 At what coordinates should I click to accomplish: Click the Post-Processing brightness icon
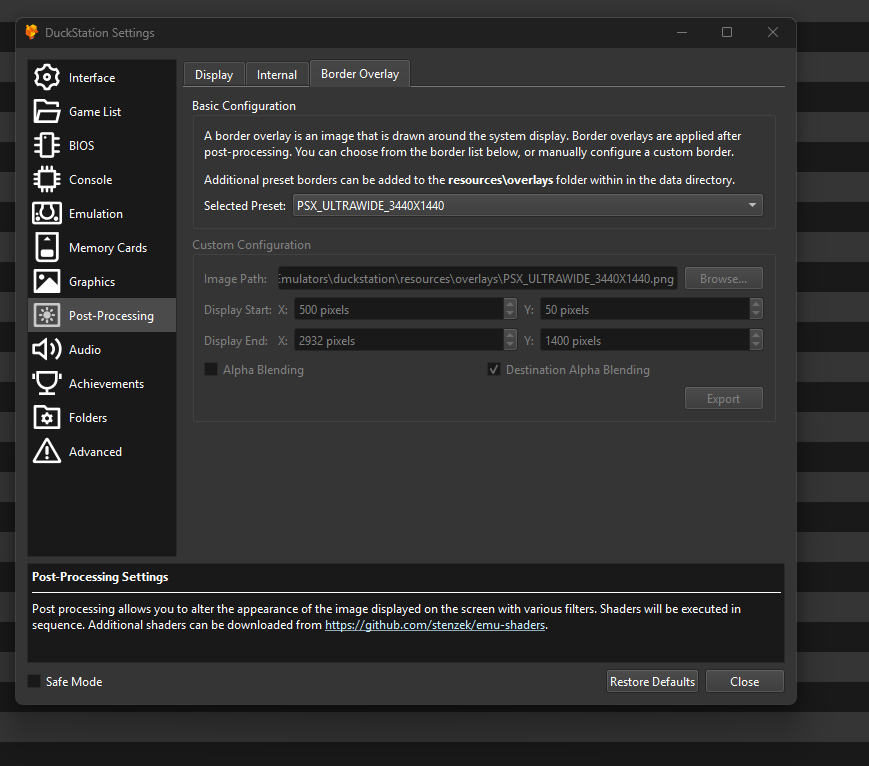pyautogui.click(x=47, y=315)
